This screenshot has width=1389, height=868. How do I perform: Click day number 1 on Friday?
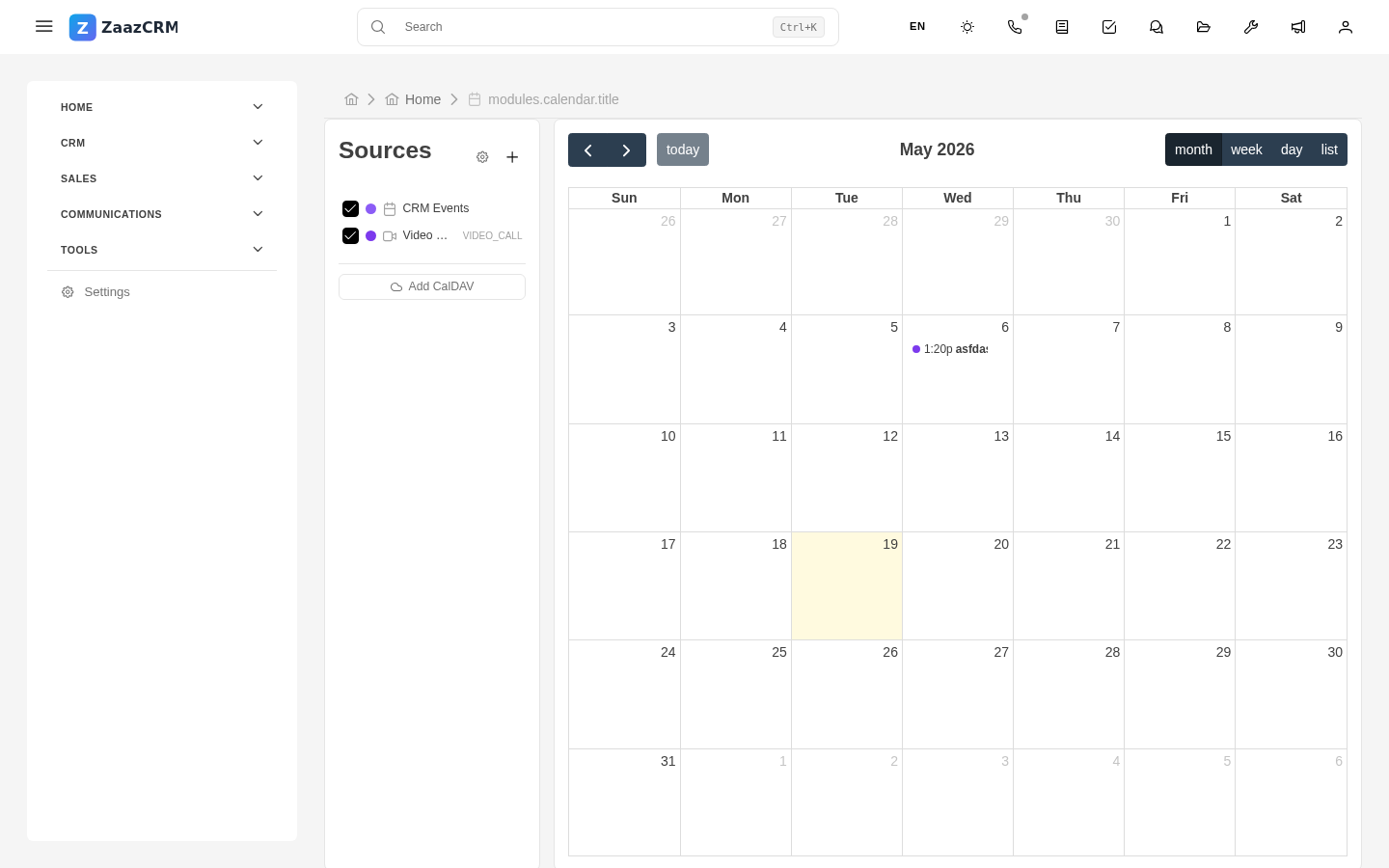pos(1227,221)
